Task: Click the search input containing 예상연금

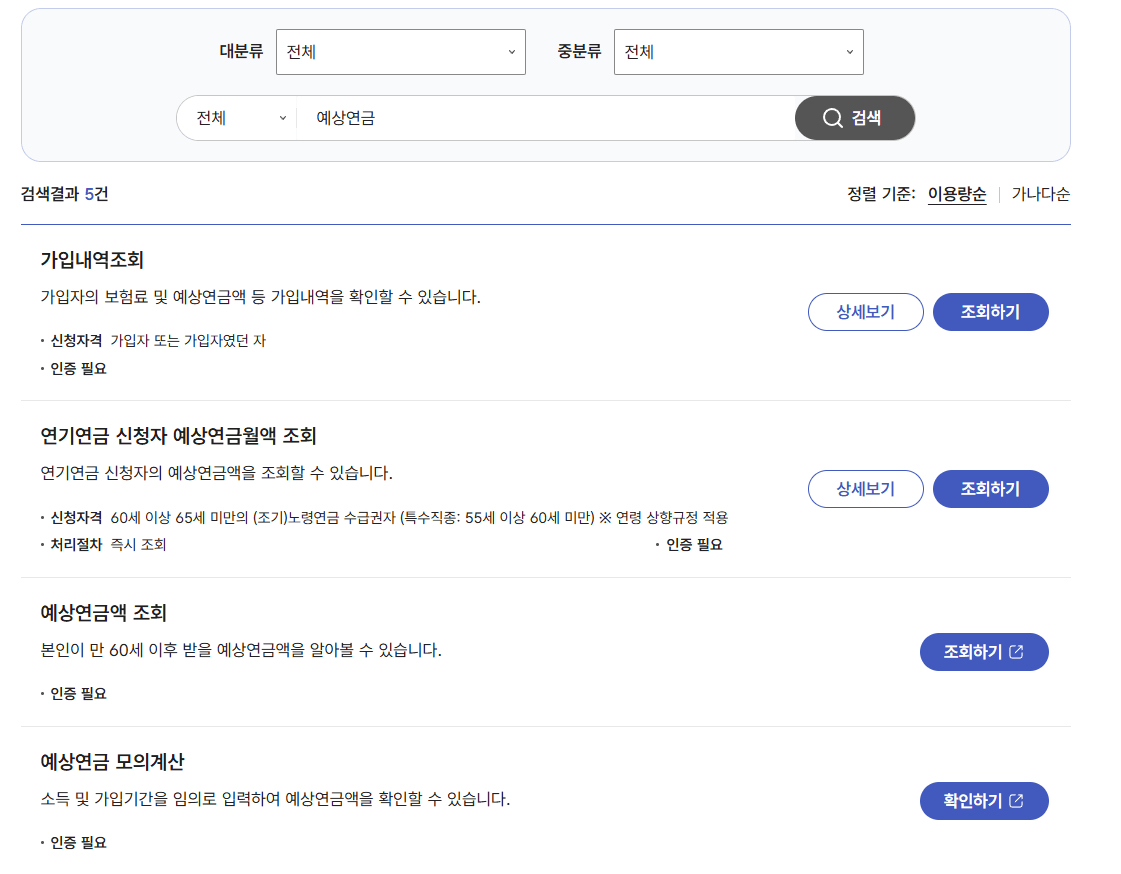Action: [550, 118]
